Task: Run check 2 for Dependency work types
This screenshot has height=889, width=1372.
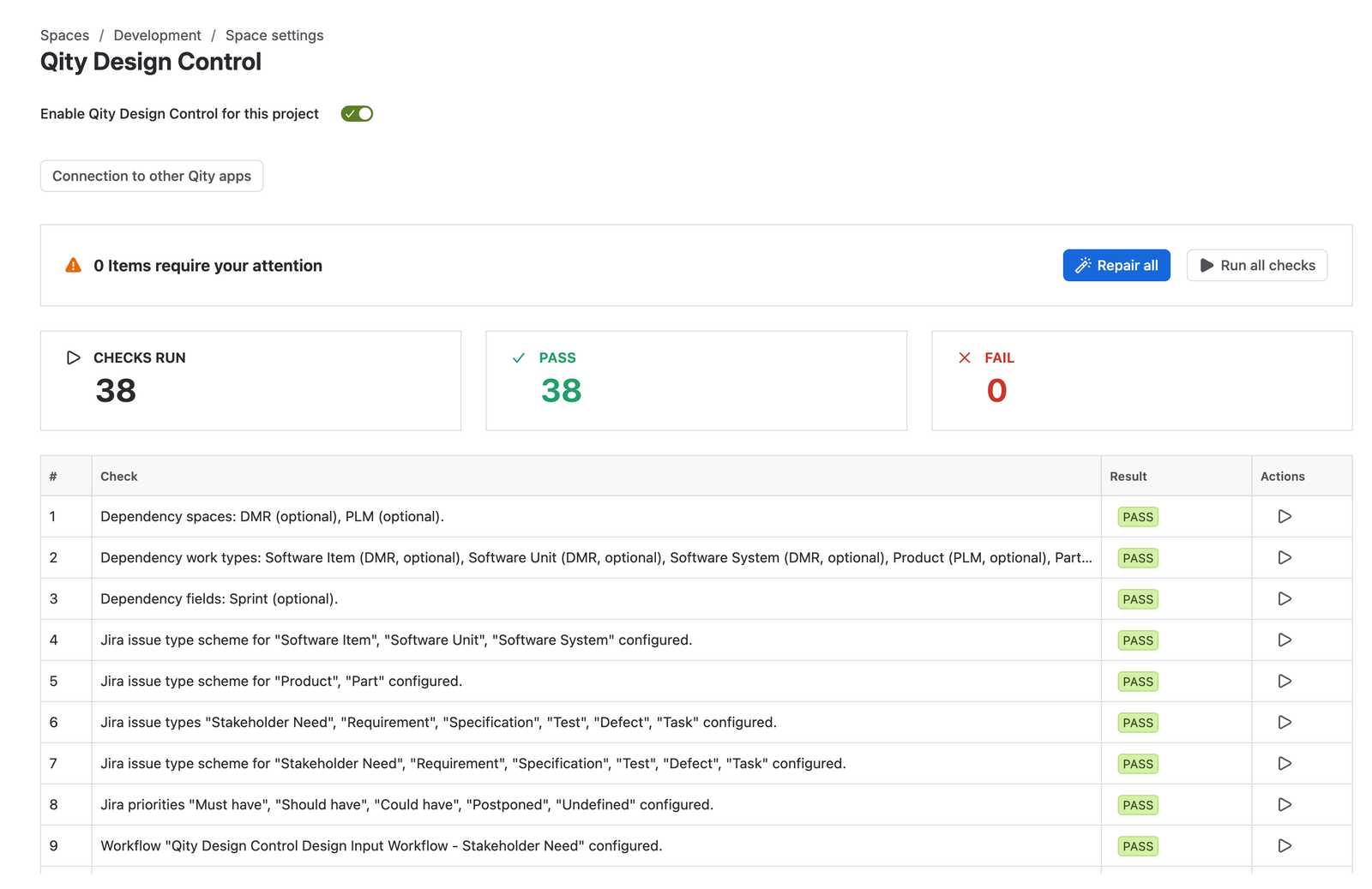Action: pyautogui.click(x=1285, y=557)
